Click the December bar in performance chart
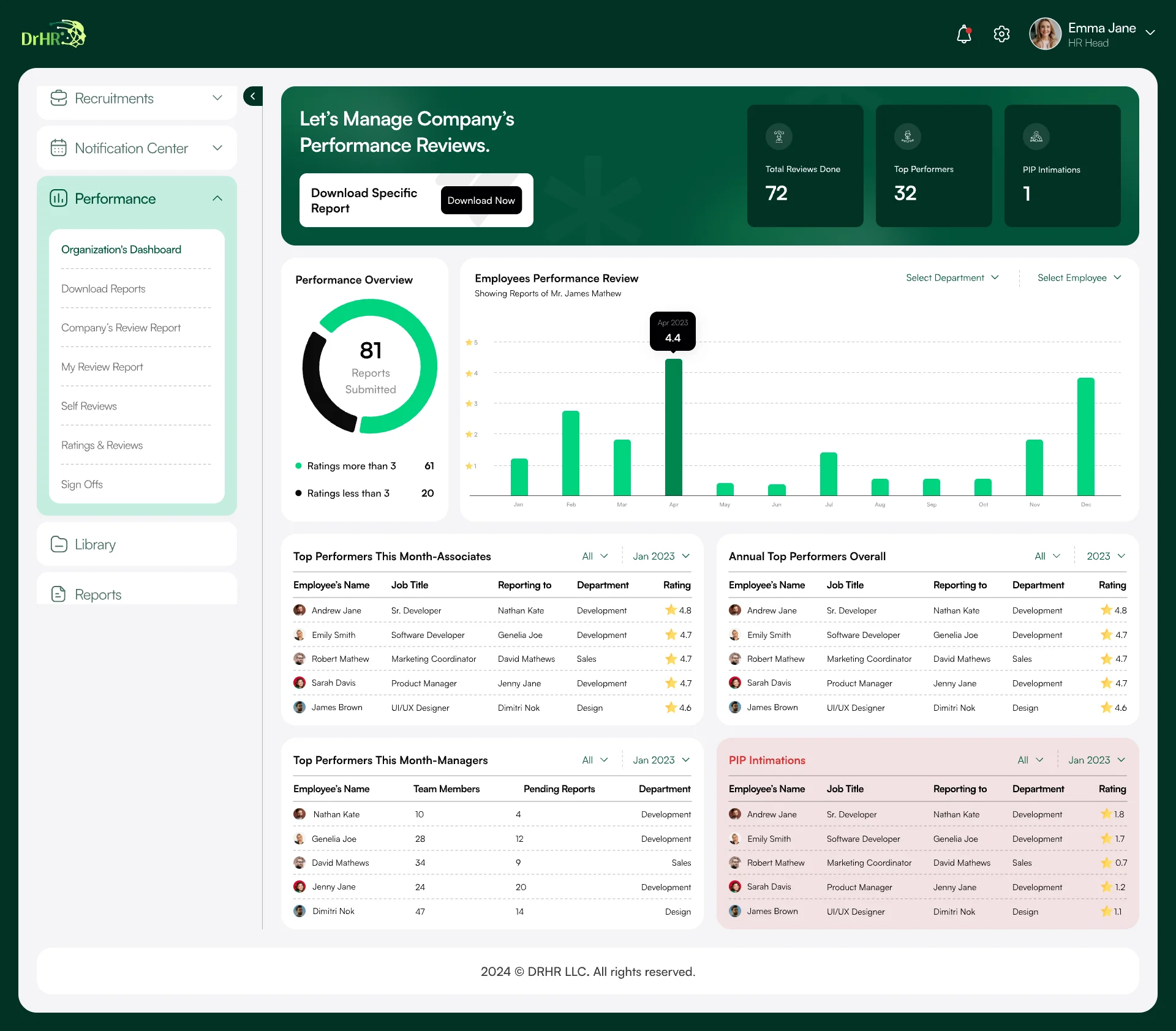Viewport: 1176px width, 1031px height. point(1086,437)
